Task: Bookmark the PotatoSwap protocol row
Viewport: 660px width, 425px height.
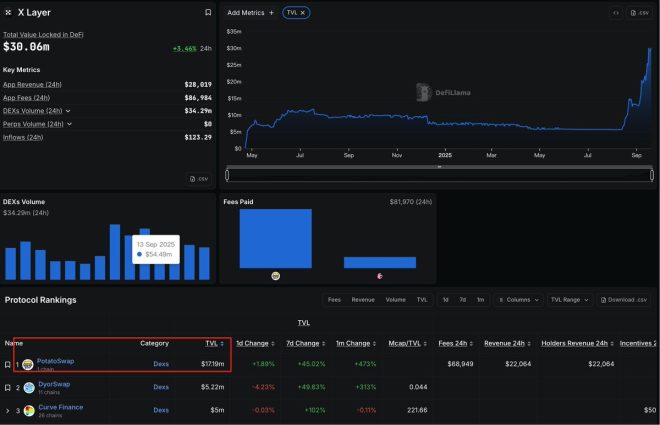Action: click(8, 364)
